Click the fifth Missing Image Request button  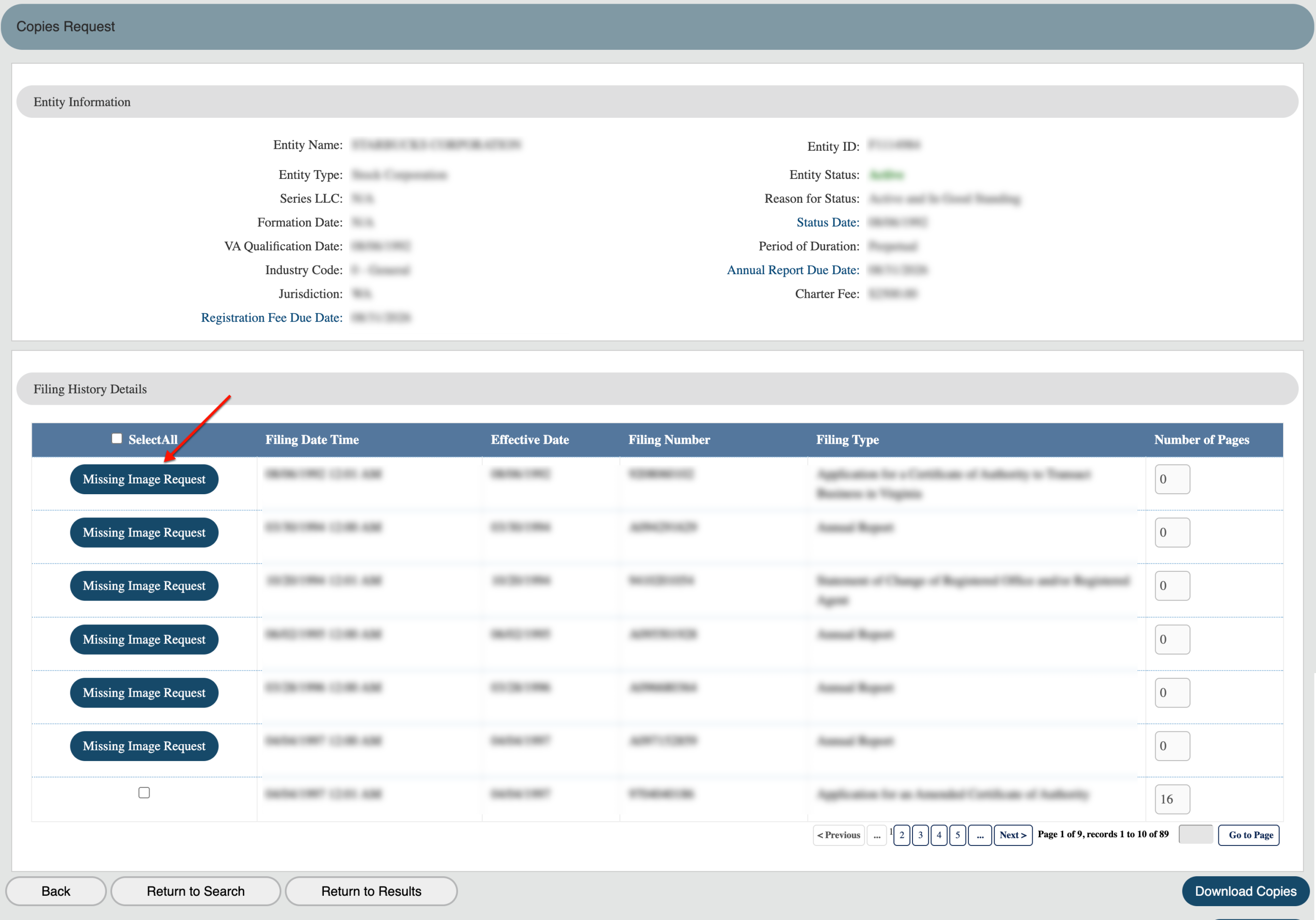[144, 692]
